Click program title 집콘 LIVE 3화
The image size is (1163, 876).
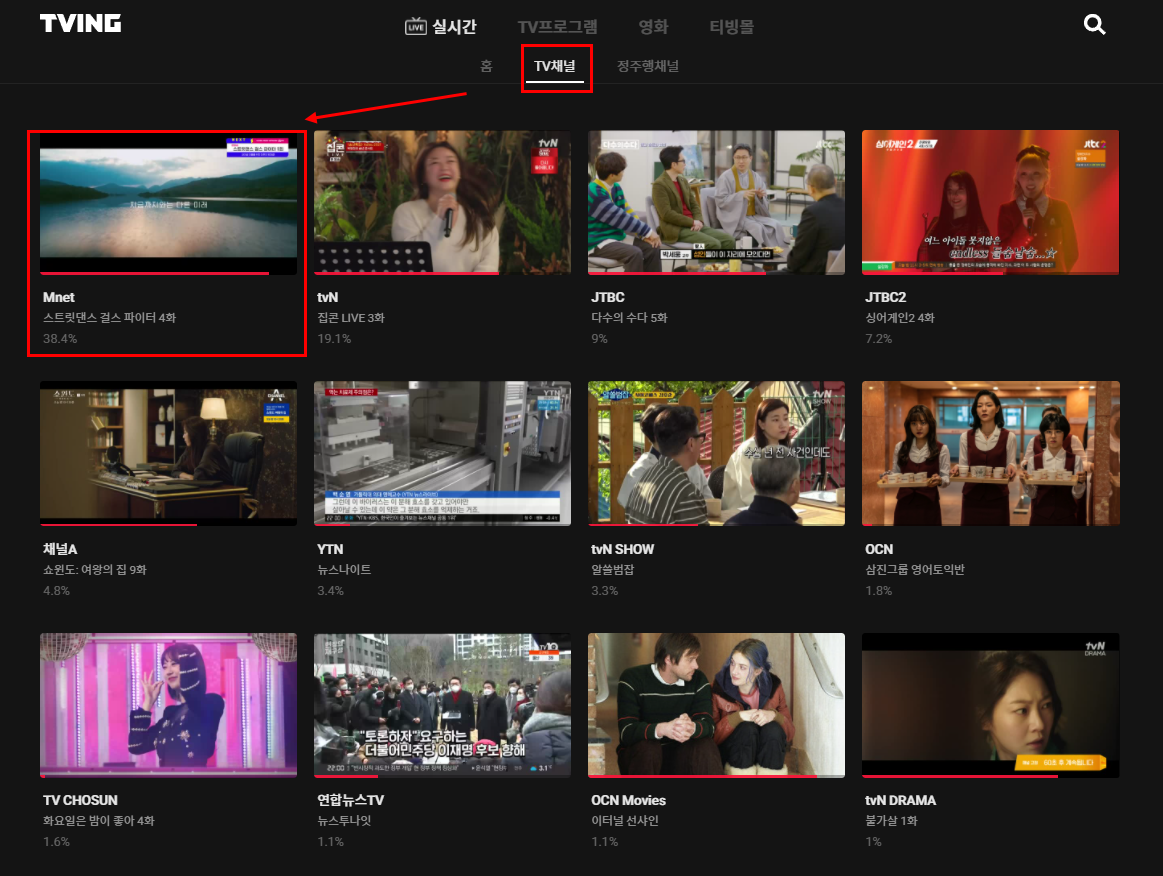click(x=351, y=317)
